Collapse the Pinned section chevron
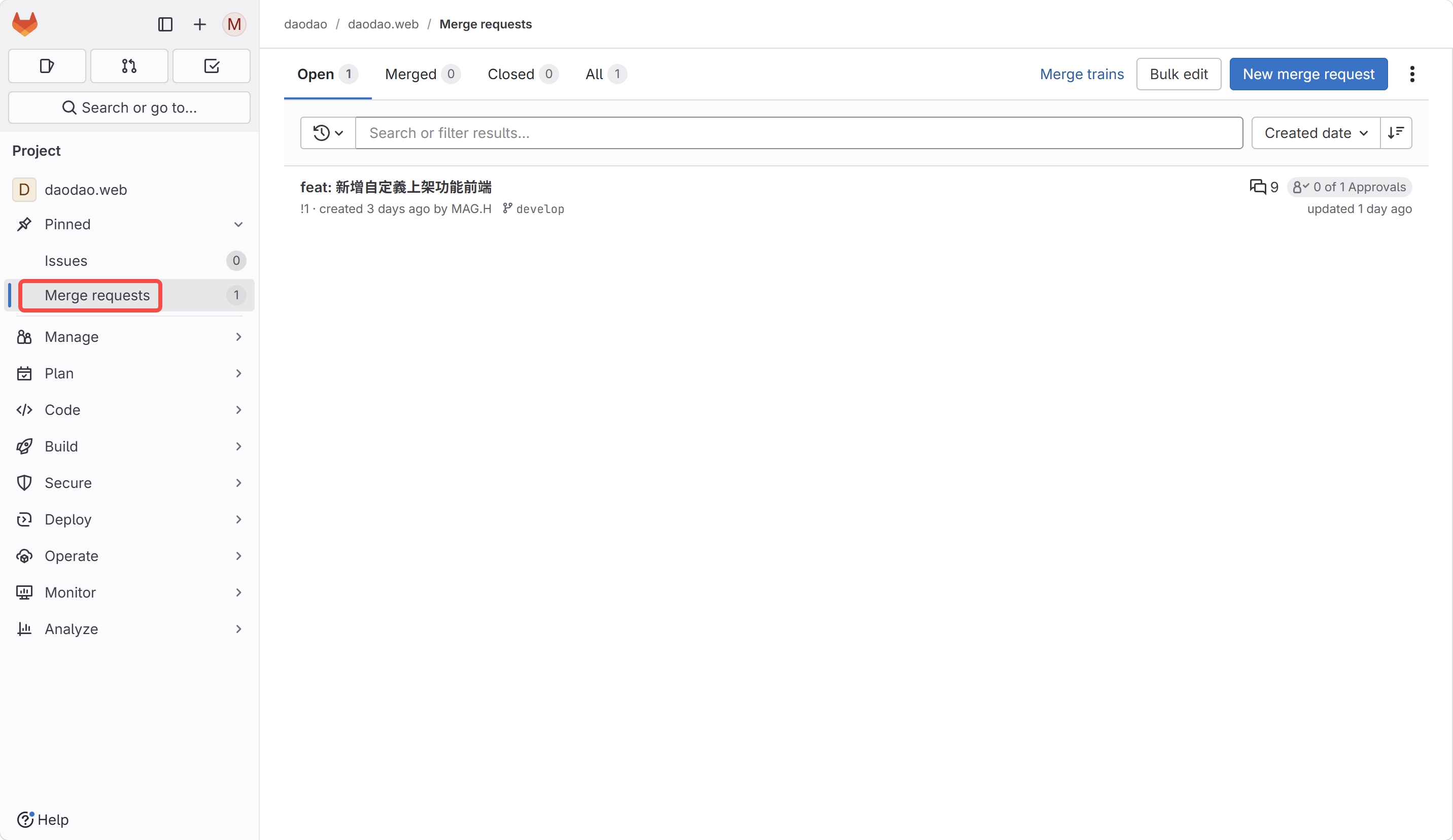The height and width of the screenshot is (840, 1453). click(x=238, y=224)
